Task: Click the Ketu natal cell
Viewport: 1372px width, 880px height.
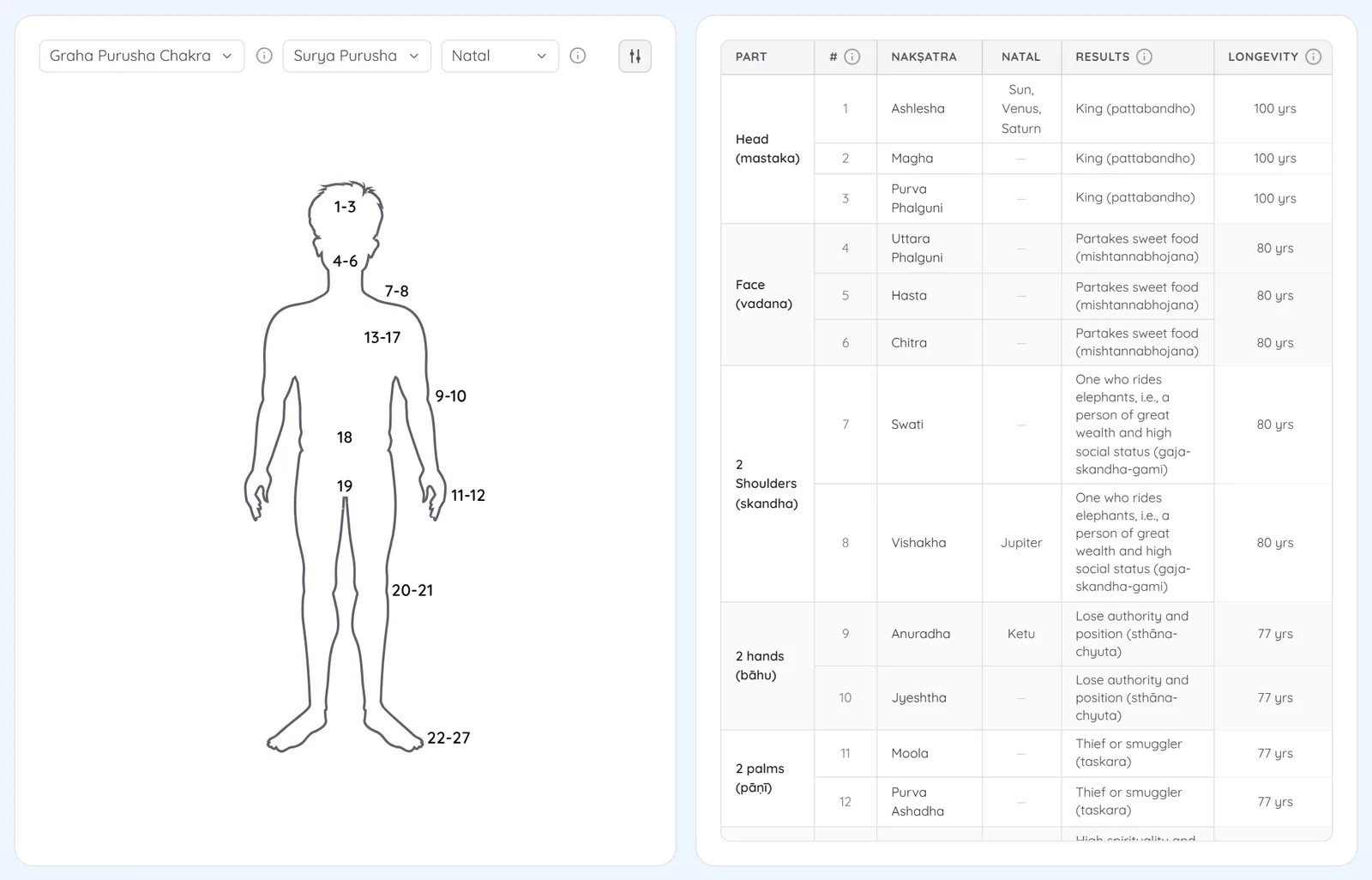Action: (x=1021, y=634)
